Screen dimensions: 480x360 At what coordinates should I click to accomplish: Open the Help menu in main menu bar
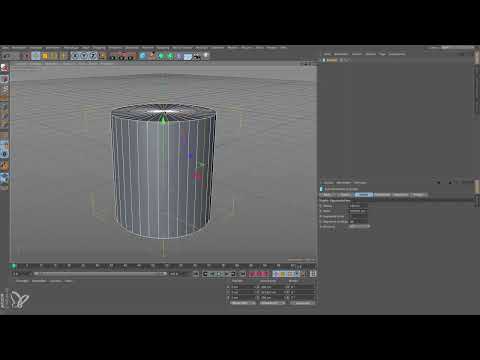284,48
